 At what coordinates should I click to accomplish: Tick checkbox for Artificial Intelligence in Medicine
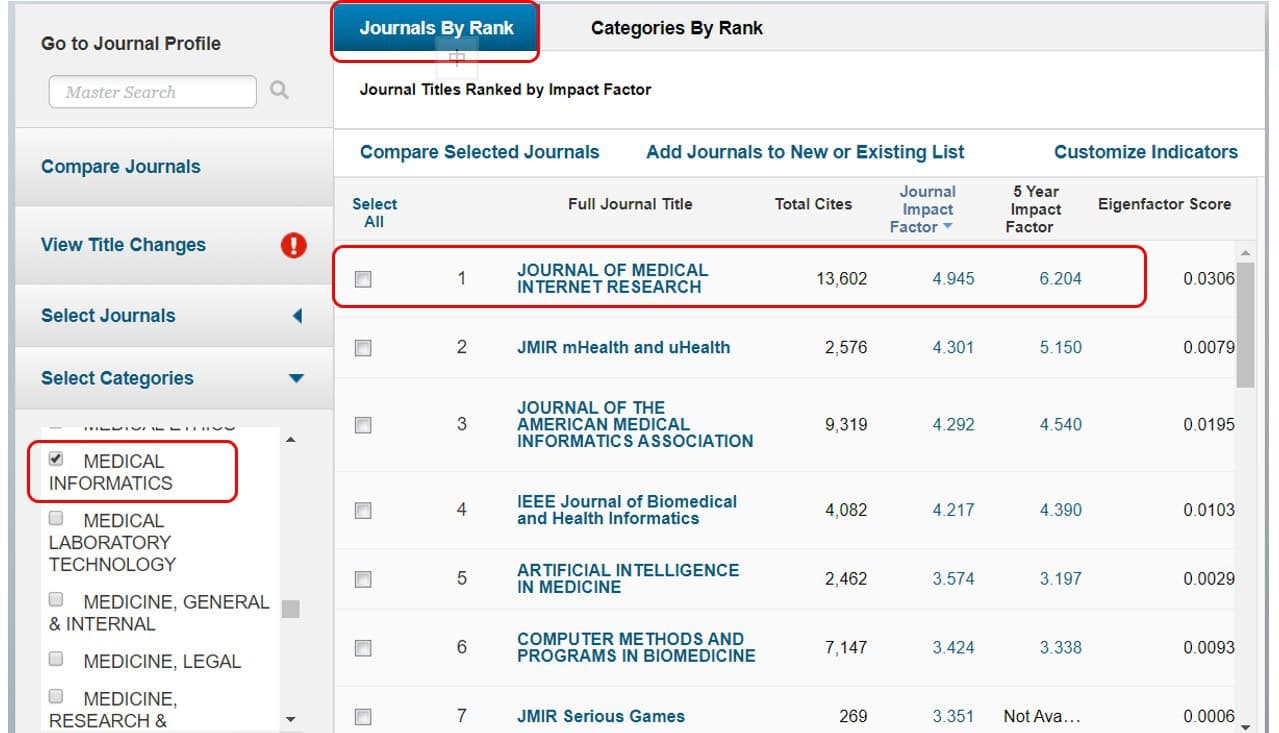point(363,579)
